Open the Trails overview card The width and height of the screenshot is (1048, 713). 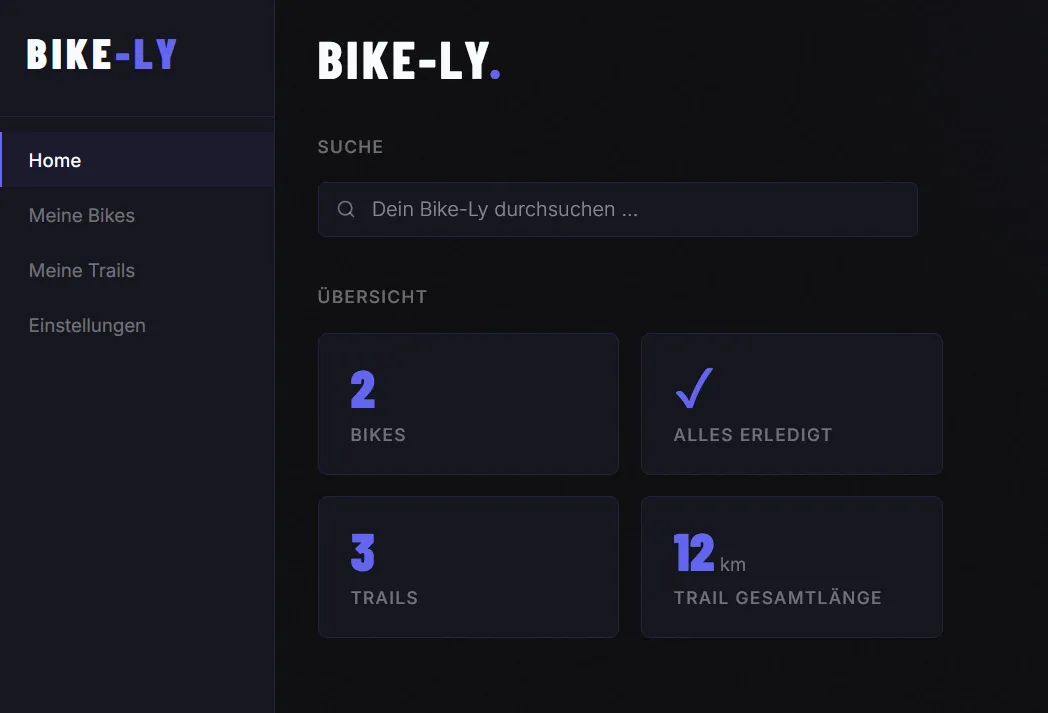[468, 566]
